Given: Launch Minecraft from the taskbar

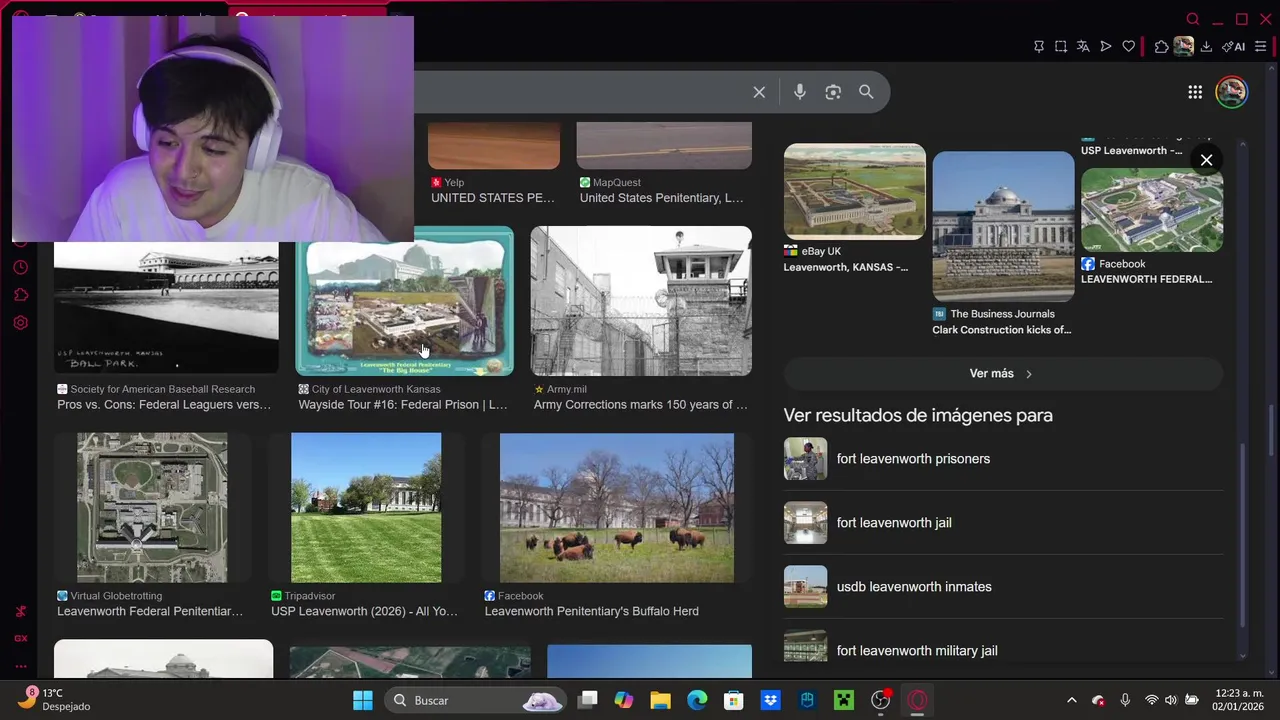Looking at the screenshot, I should (844, 700).
